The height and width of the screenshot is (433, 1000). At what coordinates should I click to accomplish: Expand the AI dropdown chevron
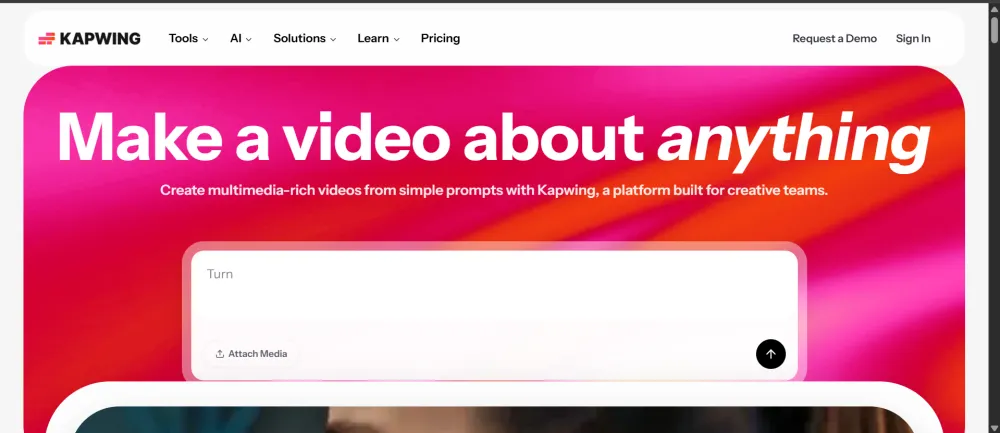(x=249, y=39)
